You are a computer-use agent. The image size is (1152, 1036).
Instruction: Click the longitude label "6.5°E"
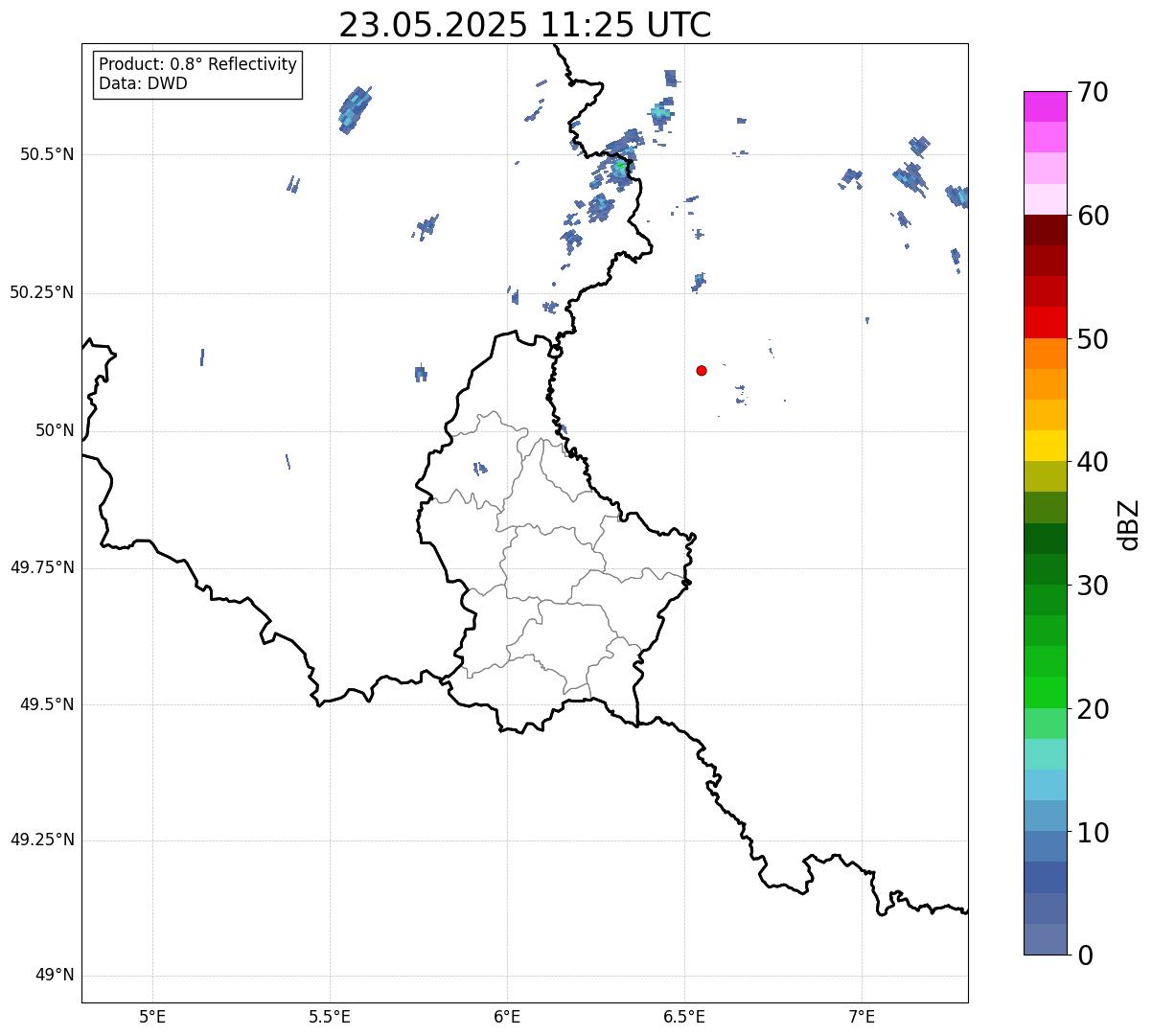point(684,1017)
